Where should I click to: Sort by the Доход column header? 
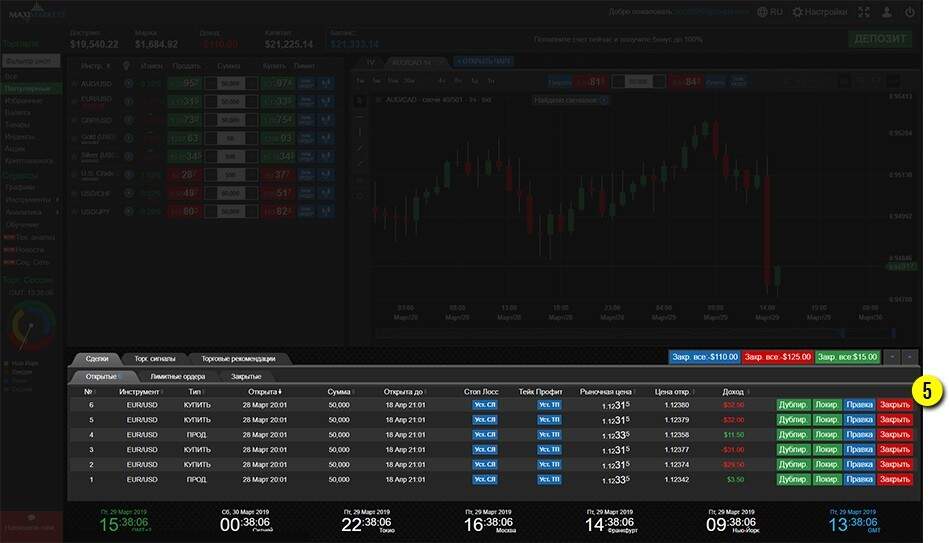[733, 391]
